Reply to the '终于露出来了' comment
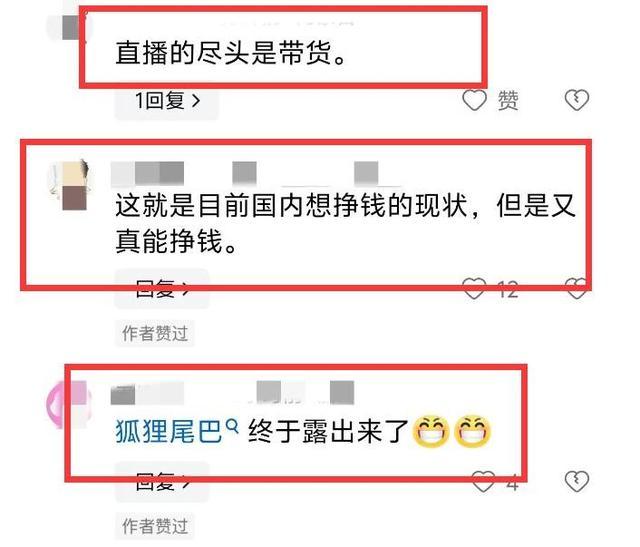Image resolution: width=640 pixels, height=547 pixels. click(x=162, y=482)
